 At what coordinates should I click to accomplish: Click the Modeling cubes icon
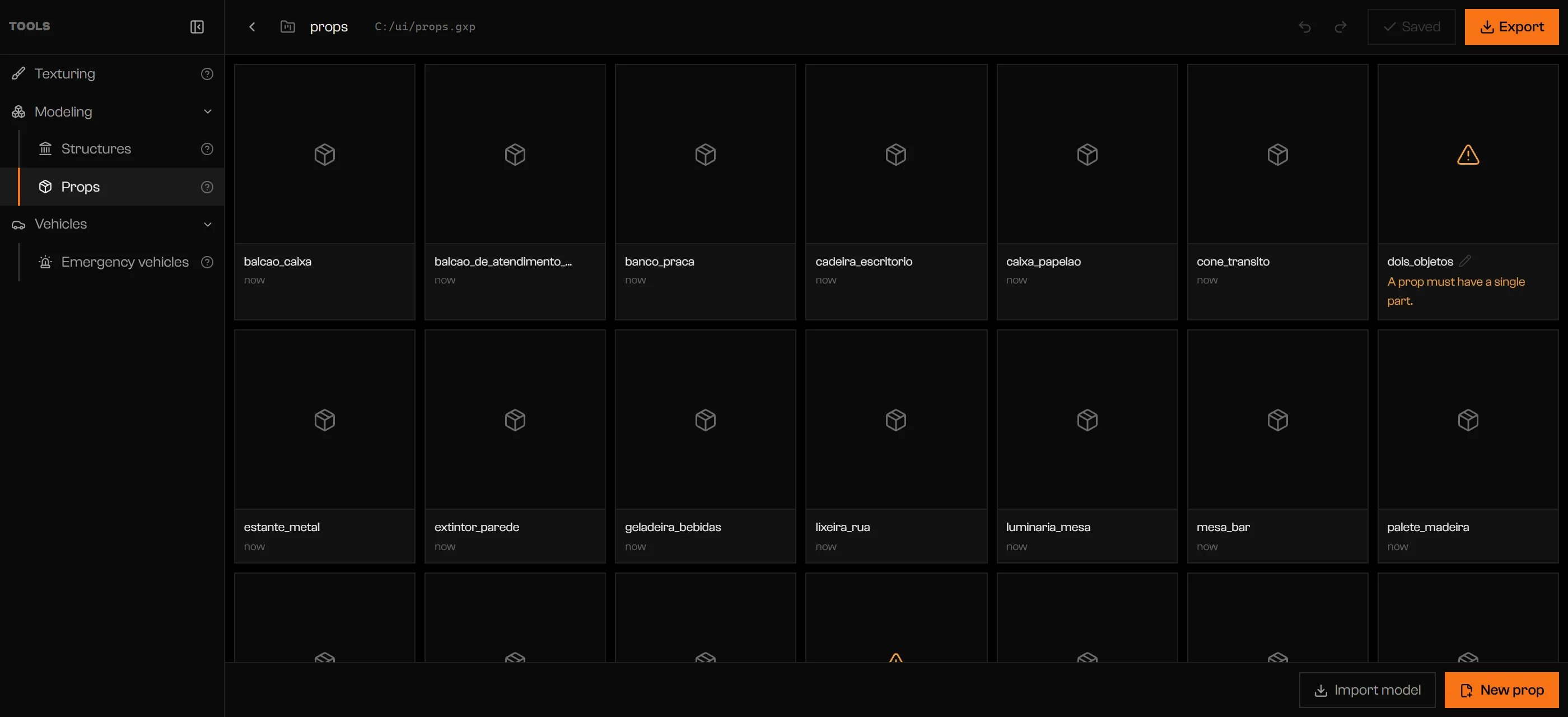click(x=18, y=112)
